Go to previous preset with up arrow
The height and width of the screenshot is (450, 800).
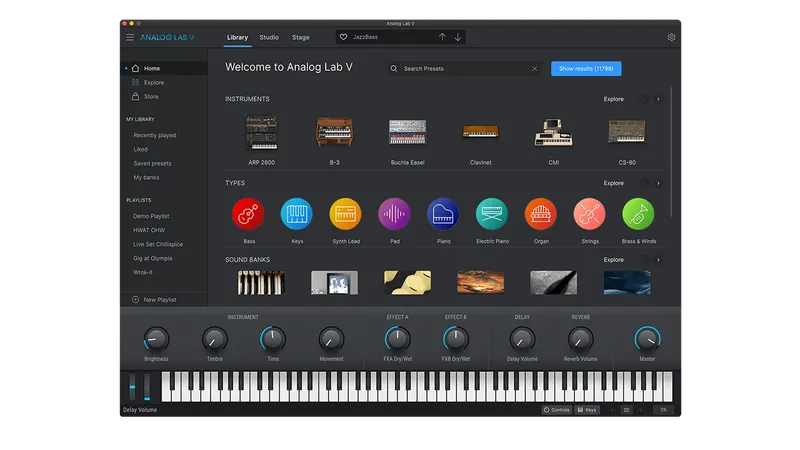click(442, 37)
